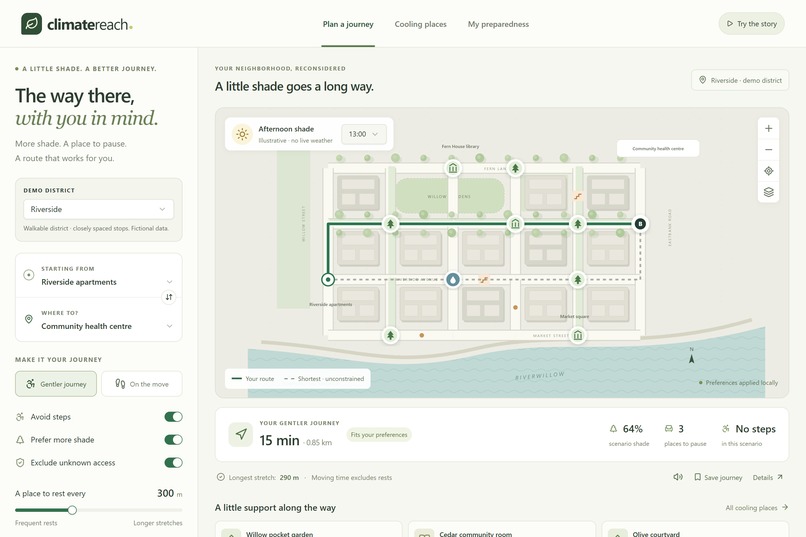This screenshot has width=806, height=537.
Task: Click the audio speaker icon near Save journey
Action: tap(678, 477)
